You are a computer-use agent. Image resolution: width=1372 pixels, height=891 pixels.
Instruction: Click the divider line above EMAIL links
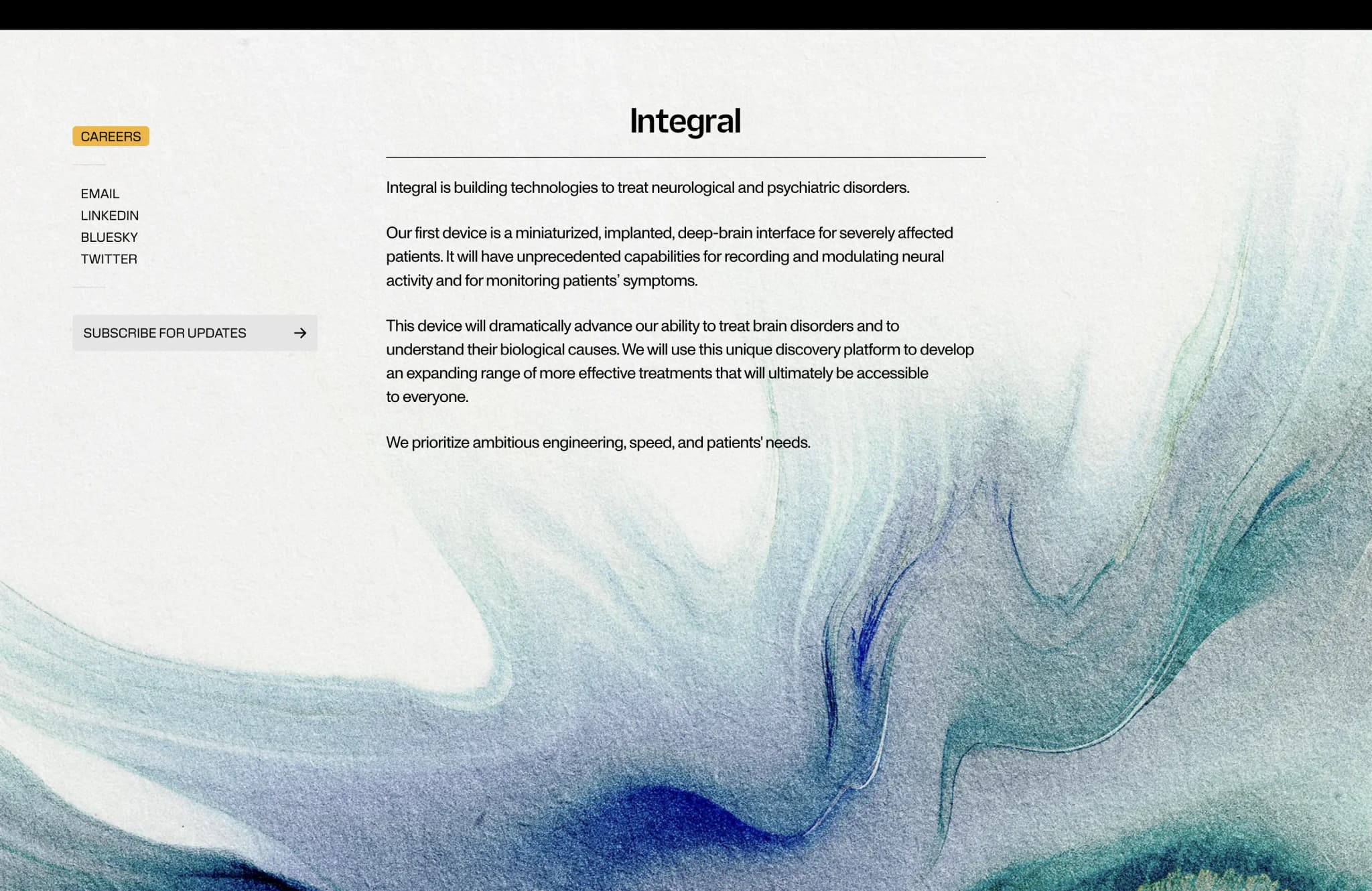[x=90, y=163]
